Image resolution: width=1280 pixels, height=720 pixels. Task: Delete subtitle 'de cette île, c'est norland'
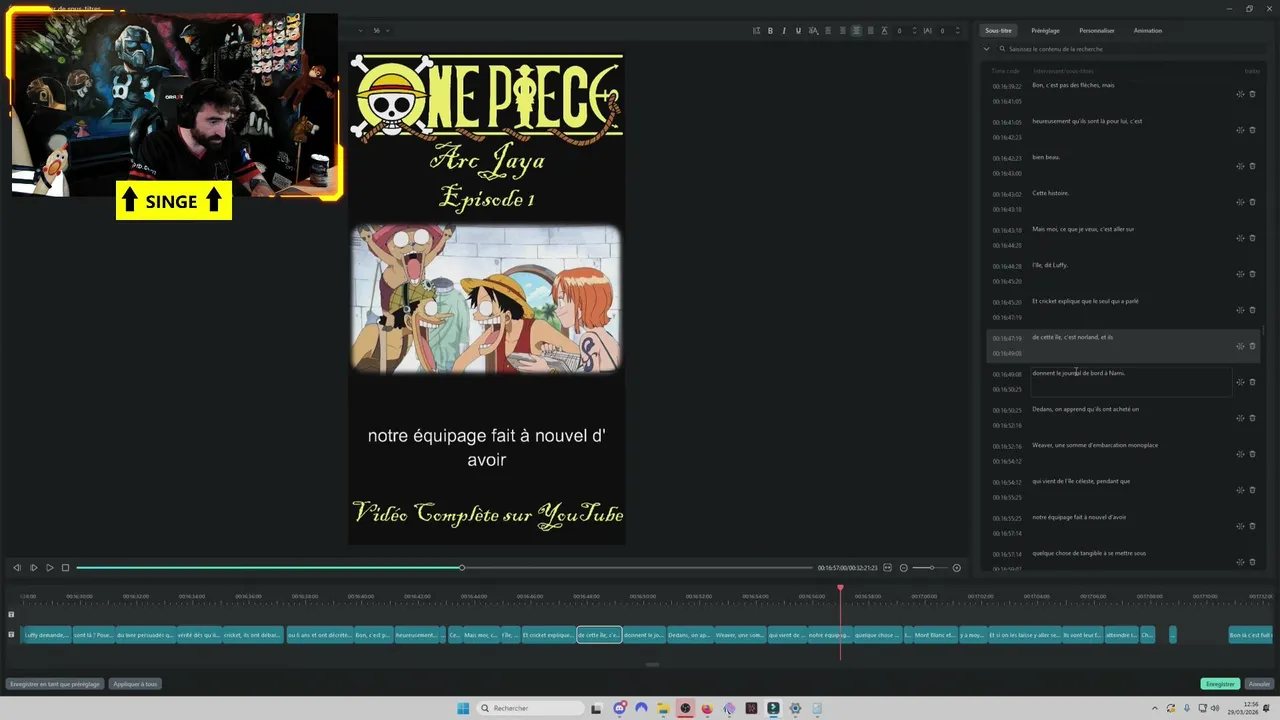1252,346
